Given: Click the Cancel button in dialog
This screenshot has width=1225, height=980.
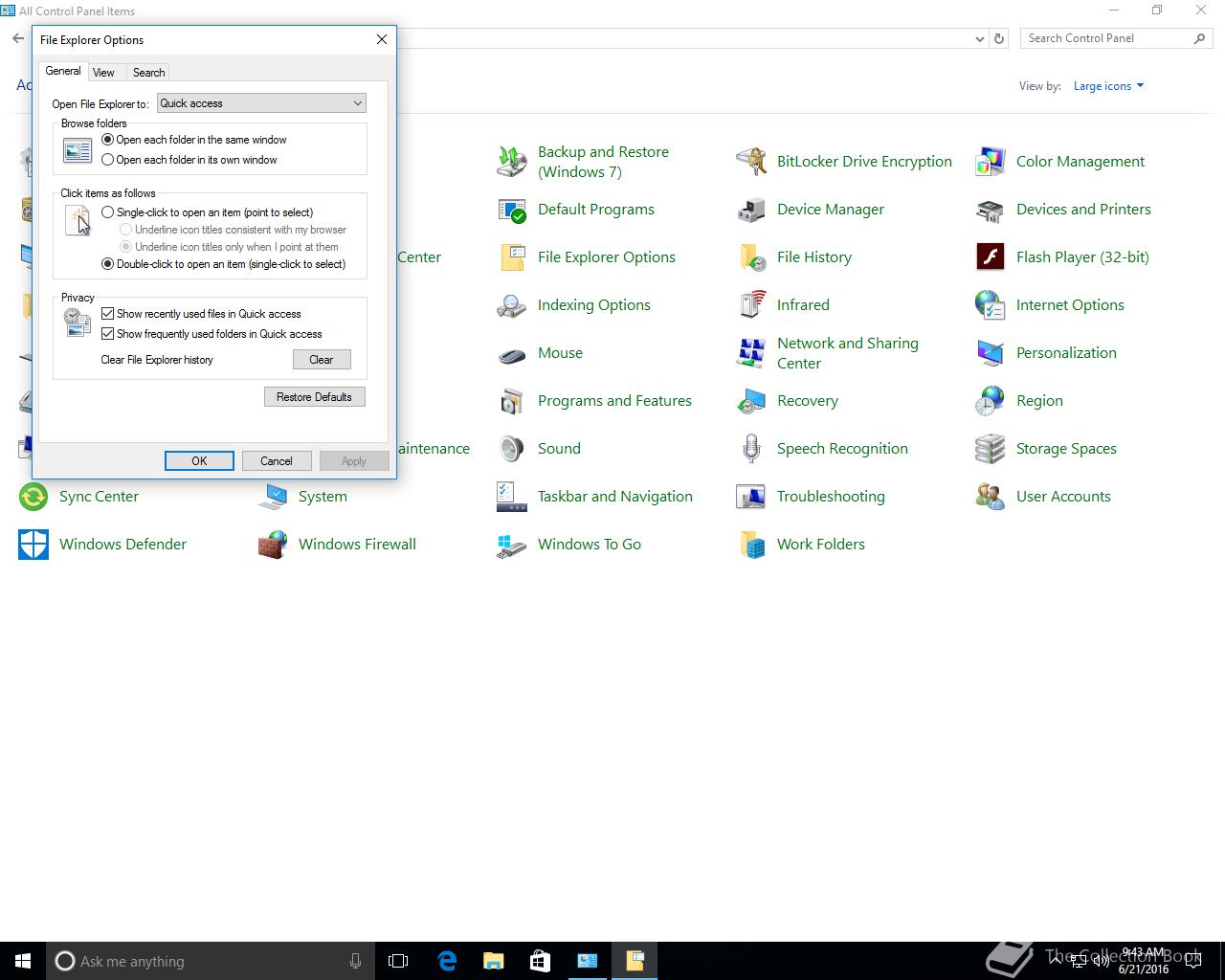Looking at the screenshot, I should click(x=277, y=461).
